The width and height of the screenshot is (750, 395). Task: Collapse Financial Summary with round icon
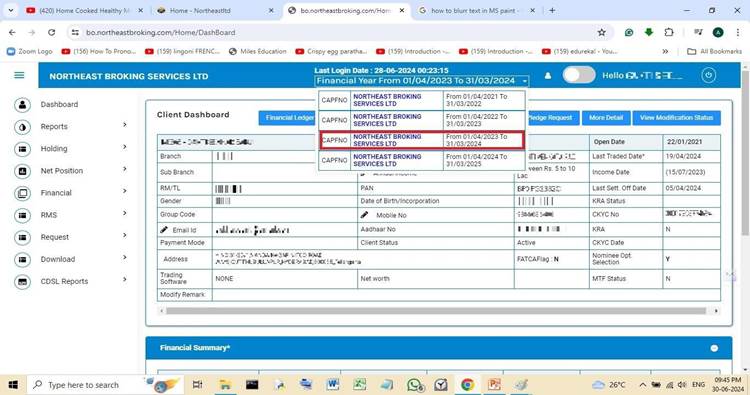pos(714,348)
